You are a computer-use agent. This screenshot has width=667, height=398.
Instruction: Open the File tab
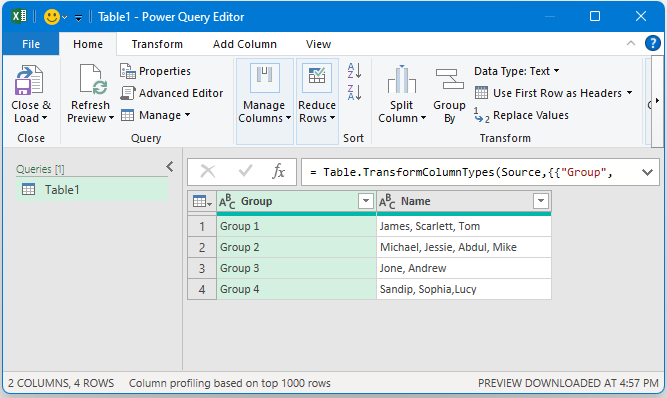point(31,44)
